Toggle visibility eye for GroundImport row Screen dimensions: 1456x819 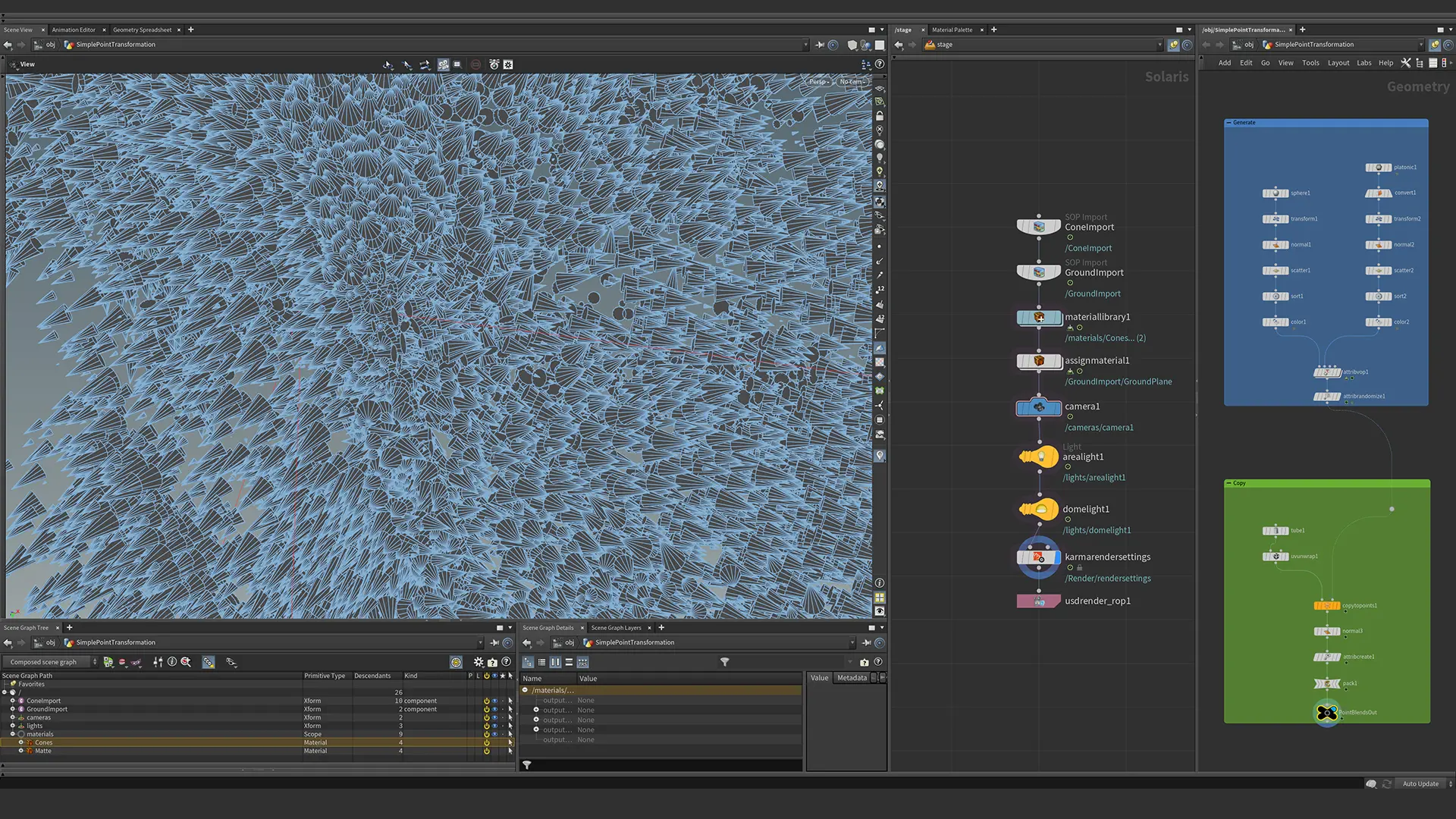click(x=494, y=709)
